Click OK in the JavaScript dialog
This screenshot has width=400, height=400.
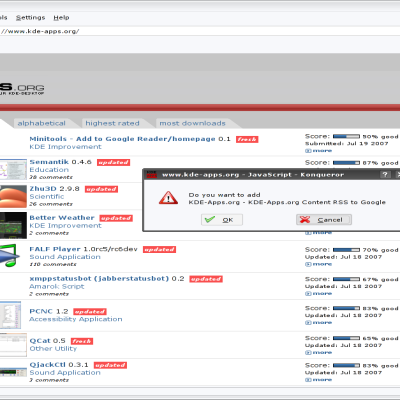[x=222, y=220]
